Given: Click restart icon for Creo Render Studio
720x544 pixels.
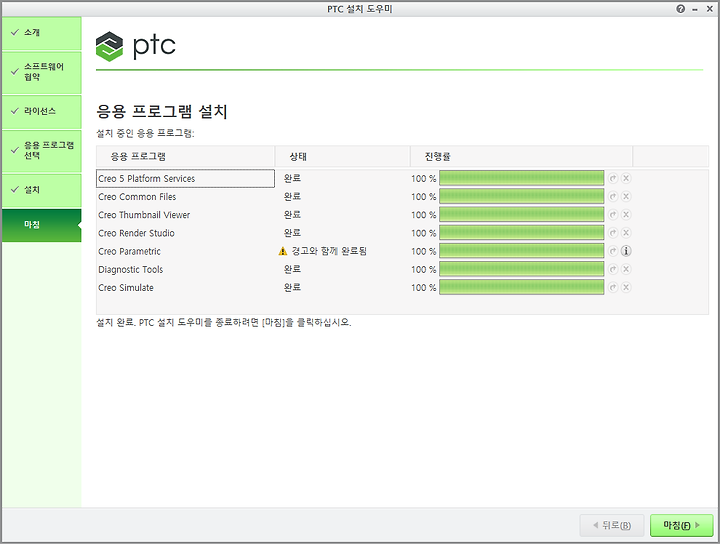Looking at the screenshot, I should [x=613, y=233].
